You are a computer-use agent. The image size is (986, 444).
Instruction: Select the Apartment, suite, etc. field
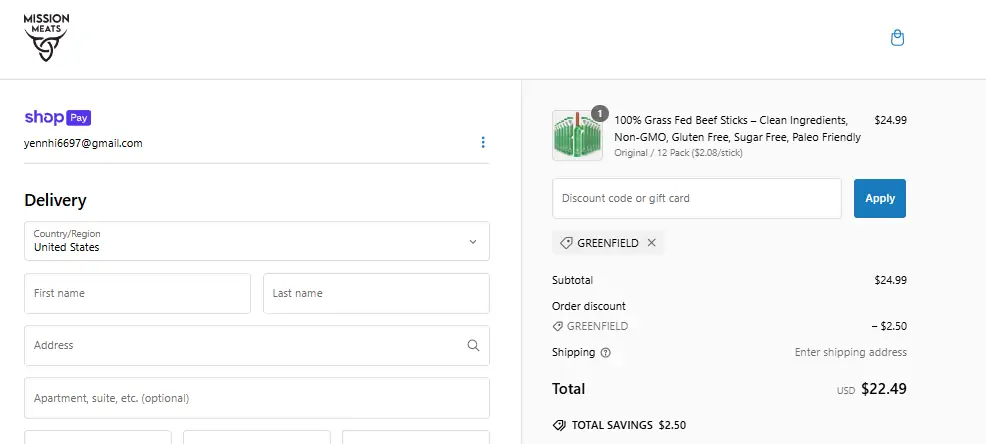click(256, 397)
